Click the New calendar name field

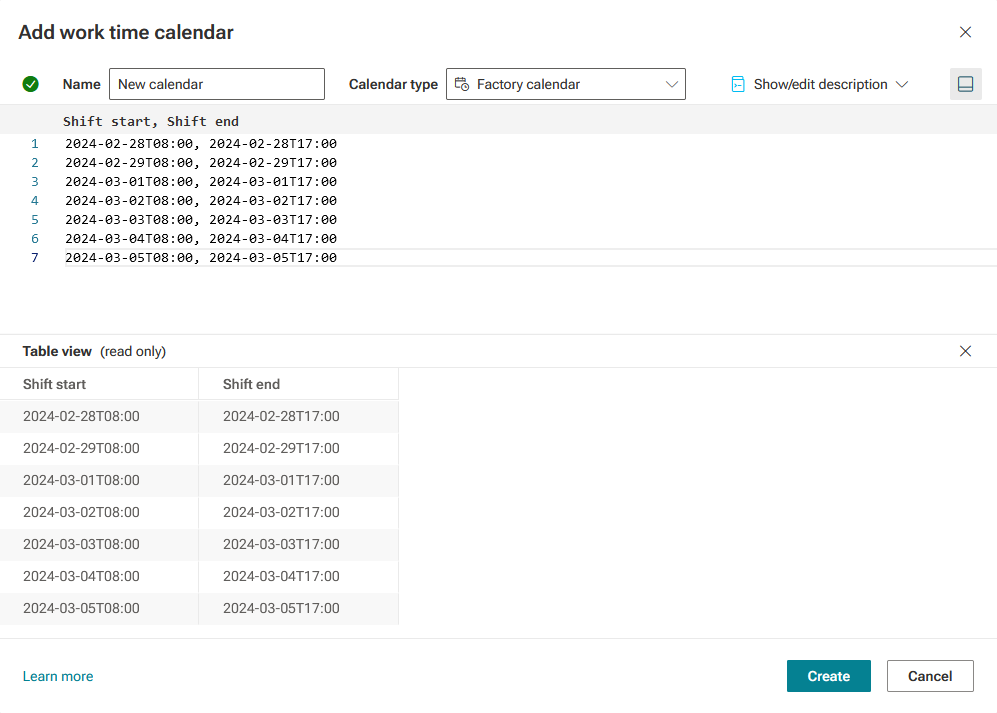(217, 84)
